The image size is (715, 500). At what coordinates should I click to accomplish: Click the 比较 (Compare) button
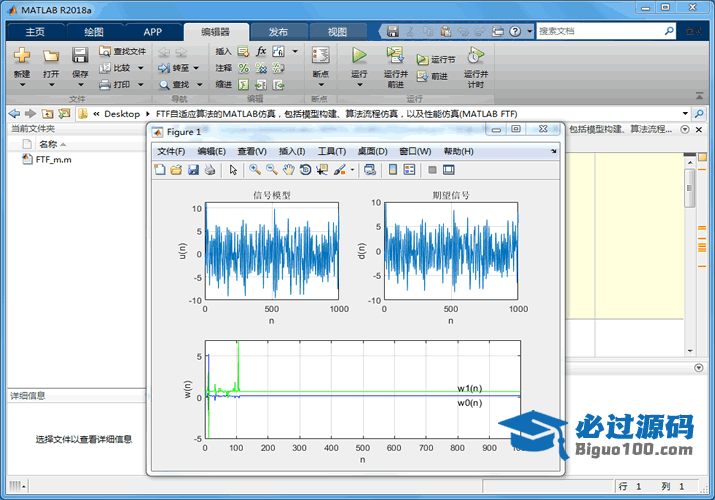click(115, 68)
